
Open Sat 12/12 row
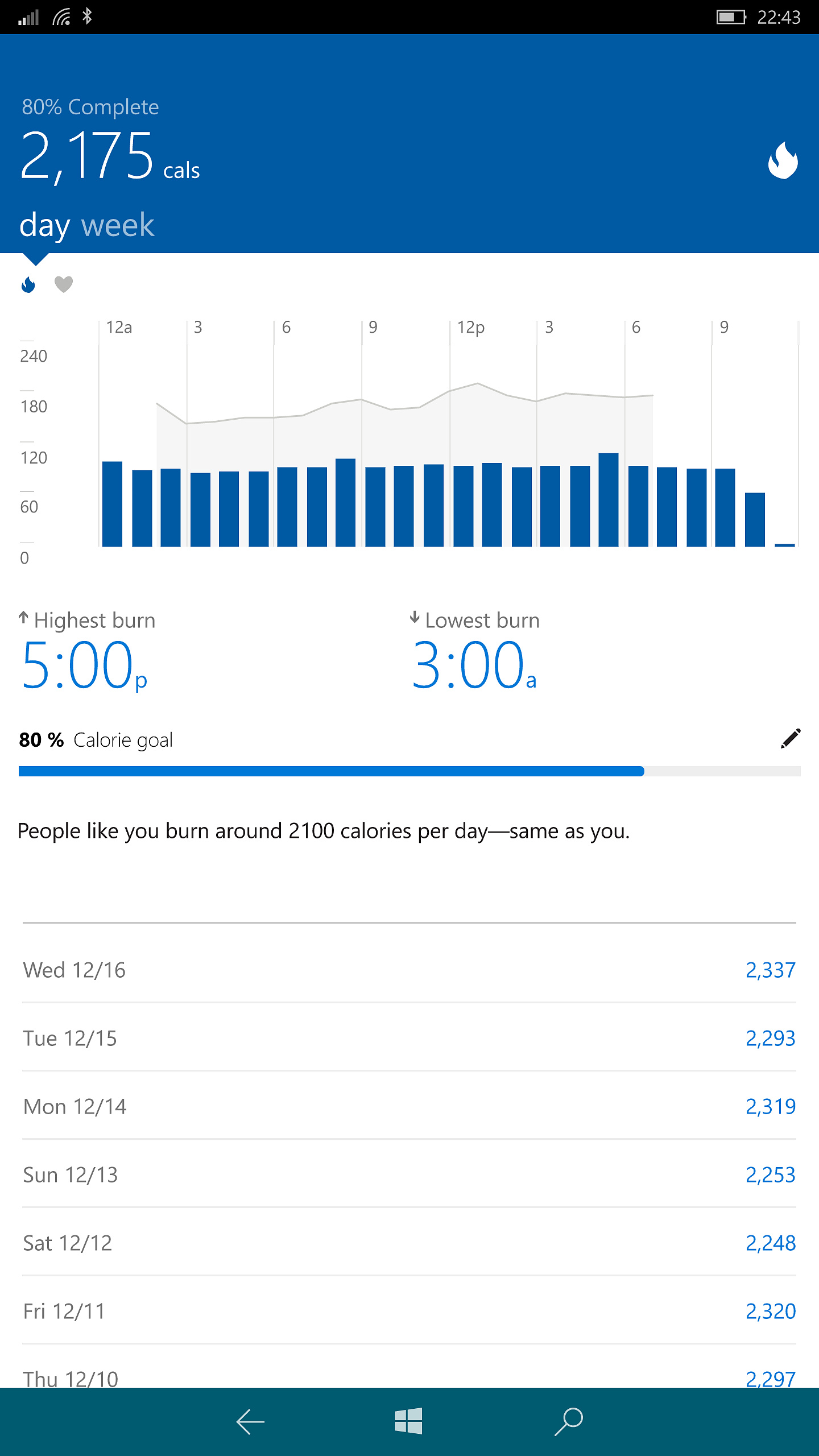[409, 1242]
